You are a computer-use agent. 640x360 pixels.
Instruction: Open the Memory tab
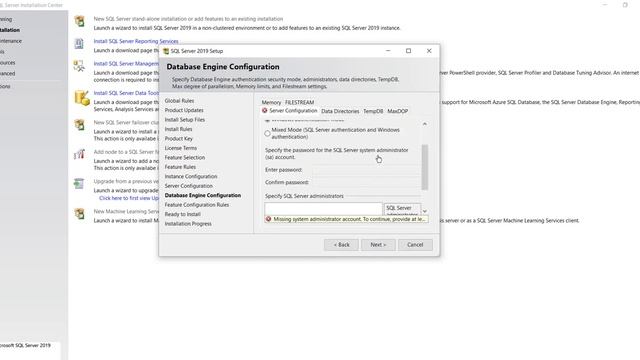click(271, 102)
